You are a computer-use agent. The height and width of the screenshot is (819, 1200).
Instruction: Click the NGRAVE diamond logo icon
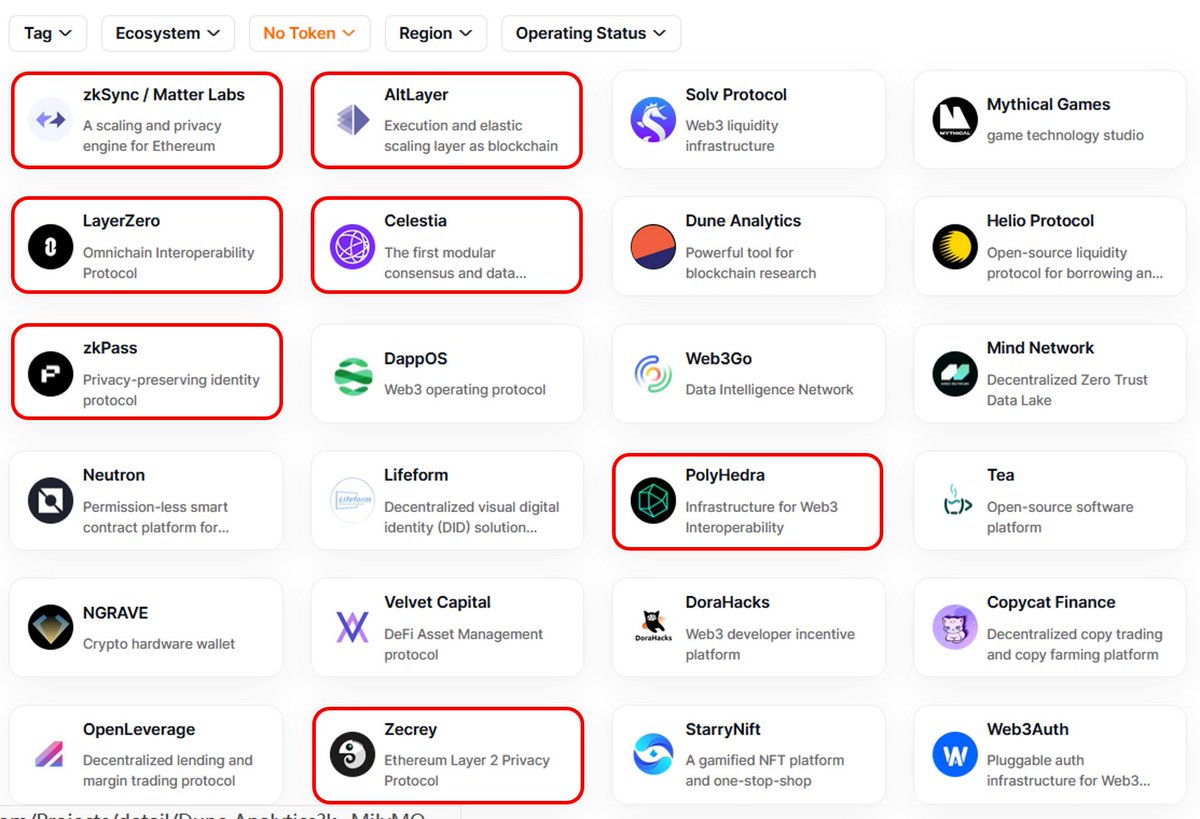tap(51, 628)
